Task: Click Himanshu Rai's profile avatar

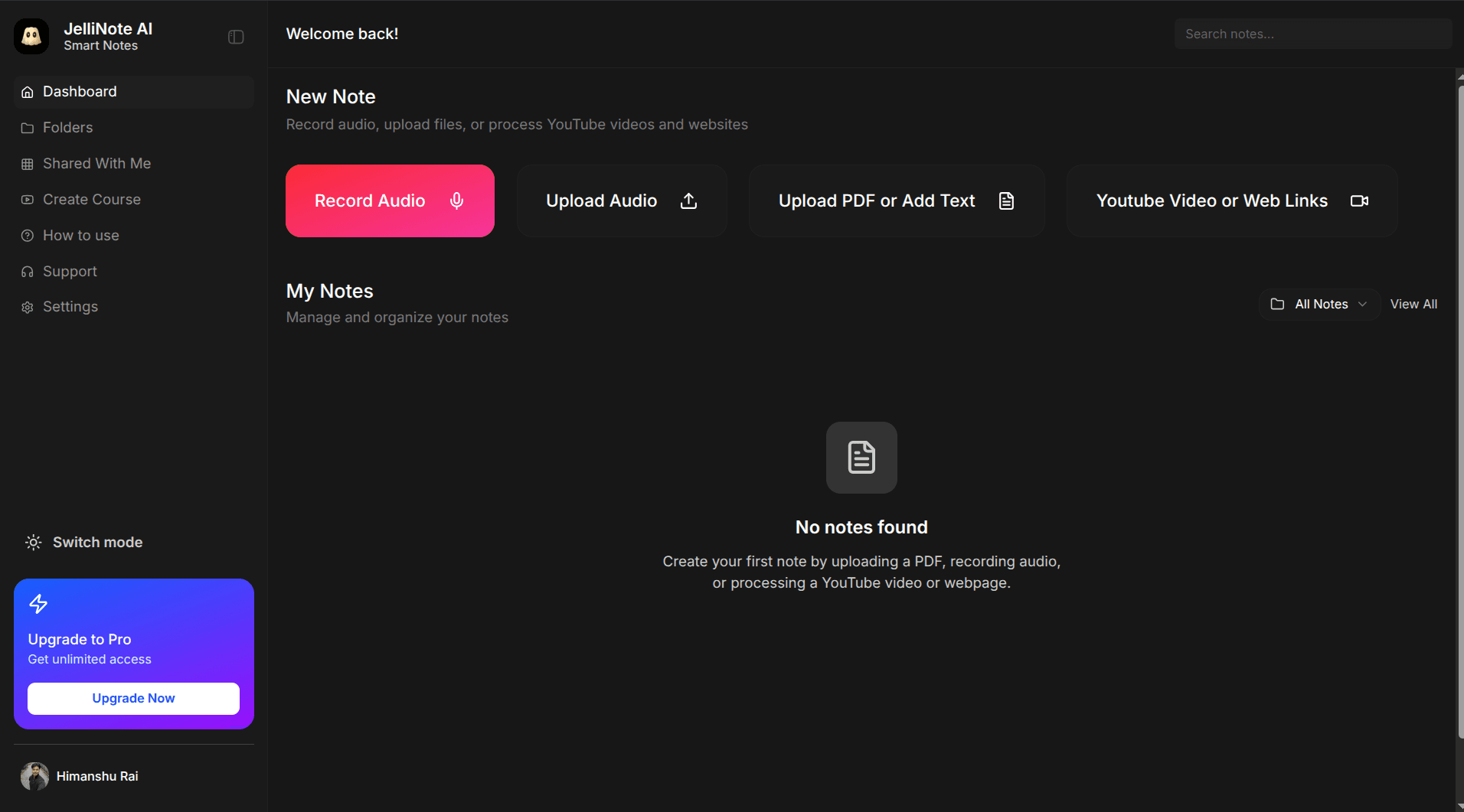Action: (x=34, y=776)
